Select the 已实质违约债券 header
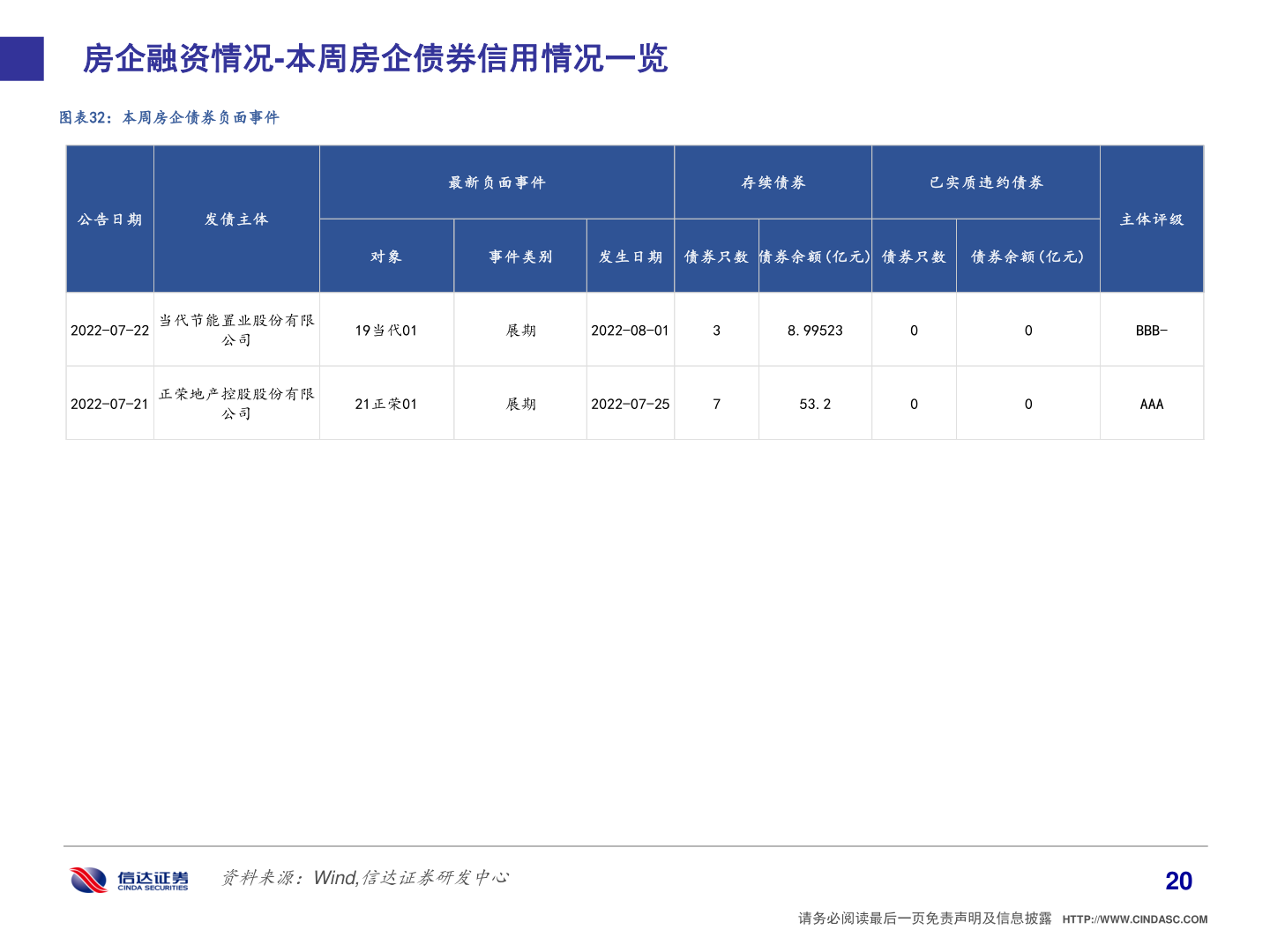The width and height of the screenshot is (1270, 952). 985,182
